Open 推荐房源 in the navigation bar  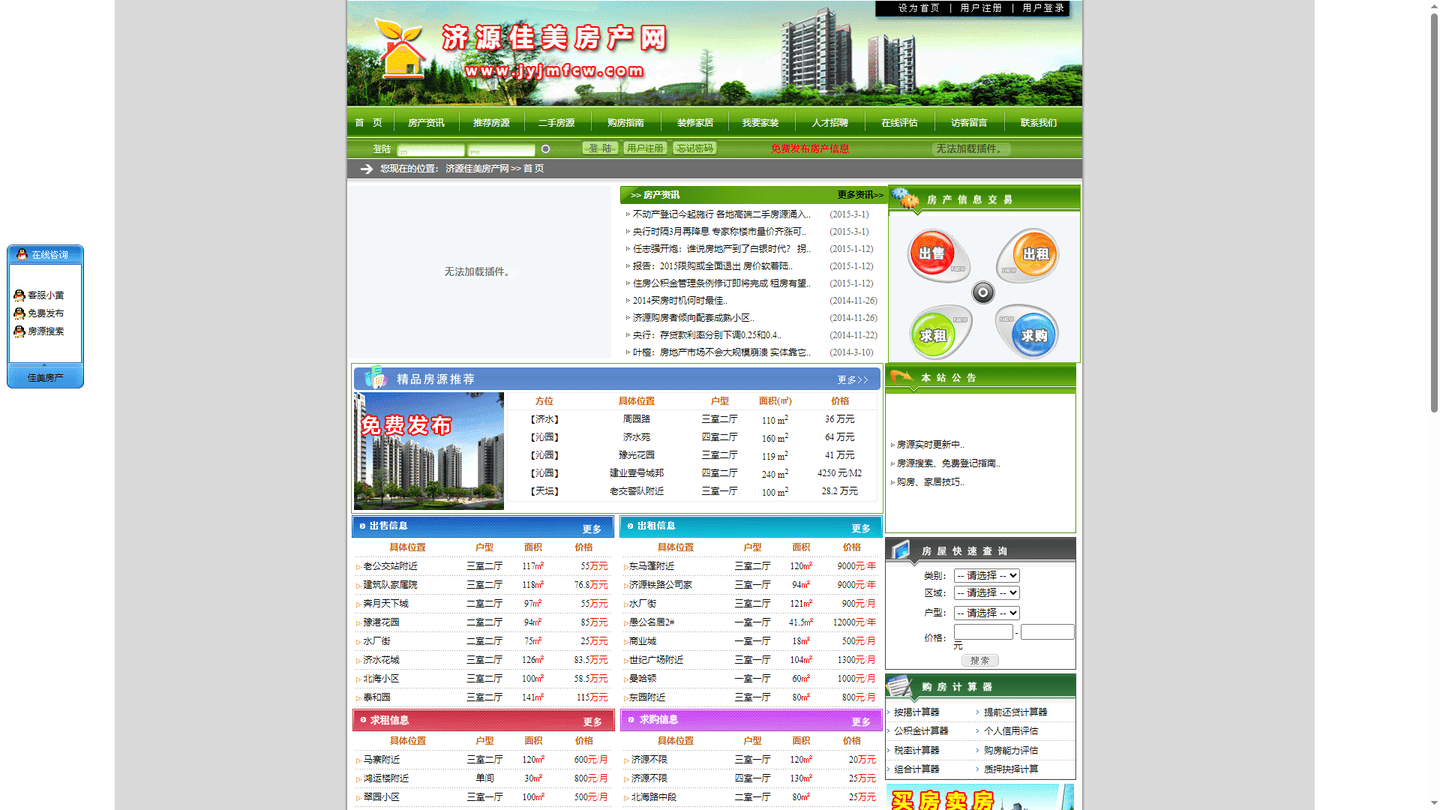click(491, 123)
